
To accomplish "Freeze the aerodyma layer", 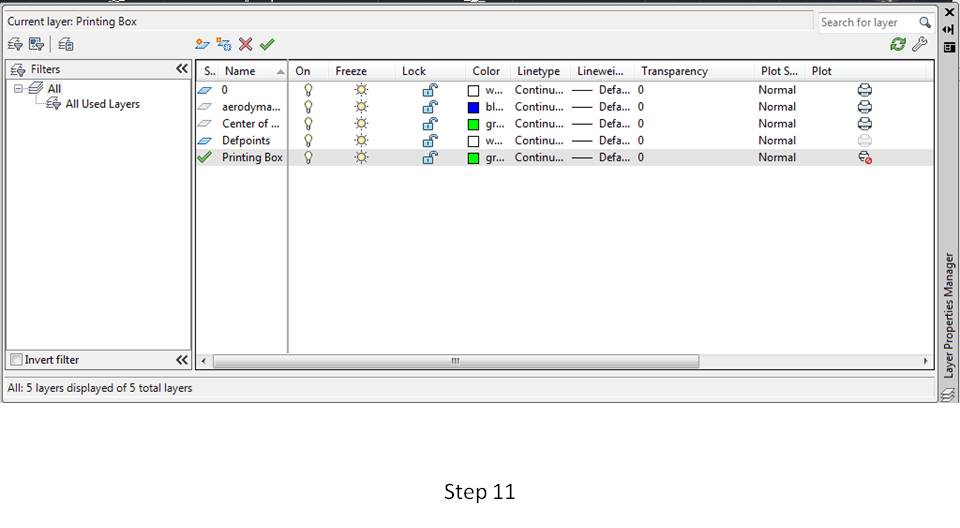I will coord(361,107).
